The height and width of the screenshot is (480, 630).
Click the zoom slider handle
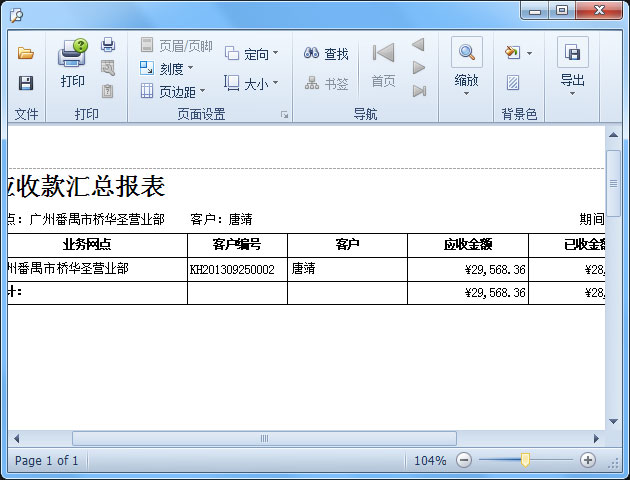point(525,460)
